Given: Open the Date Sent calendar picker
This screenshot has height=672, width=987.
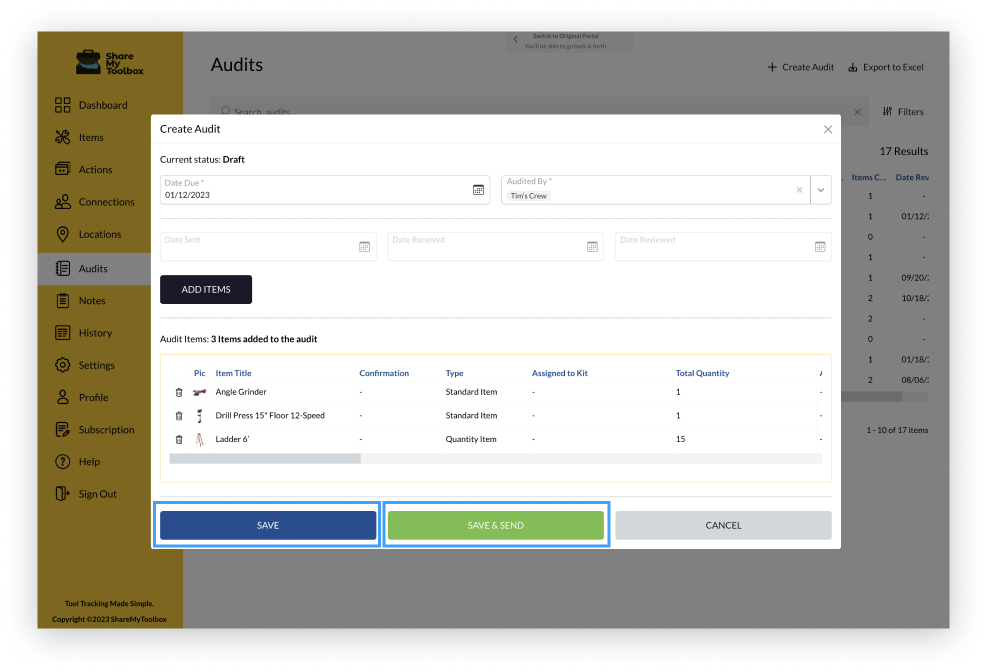Looking at the screenshot, I should click(364, 246).
